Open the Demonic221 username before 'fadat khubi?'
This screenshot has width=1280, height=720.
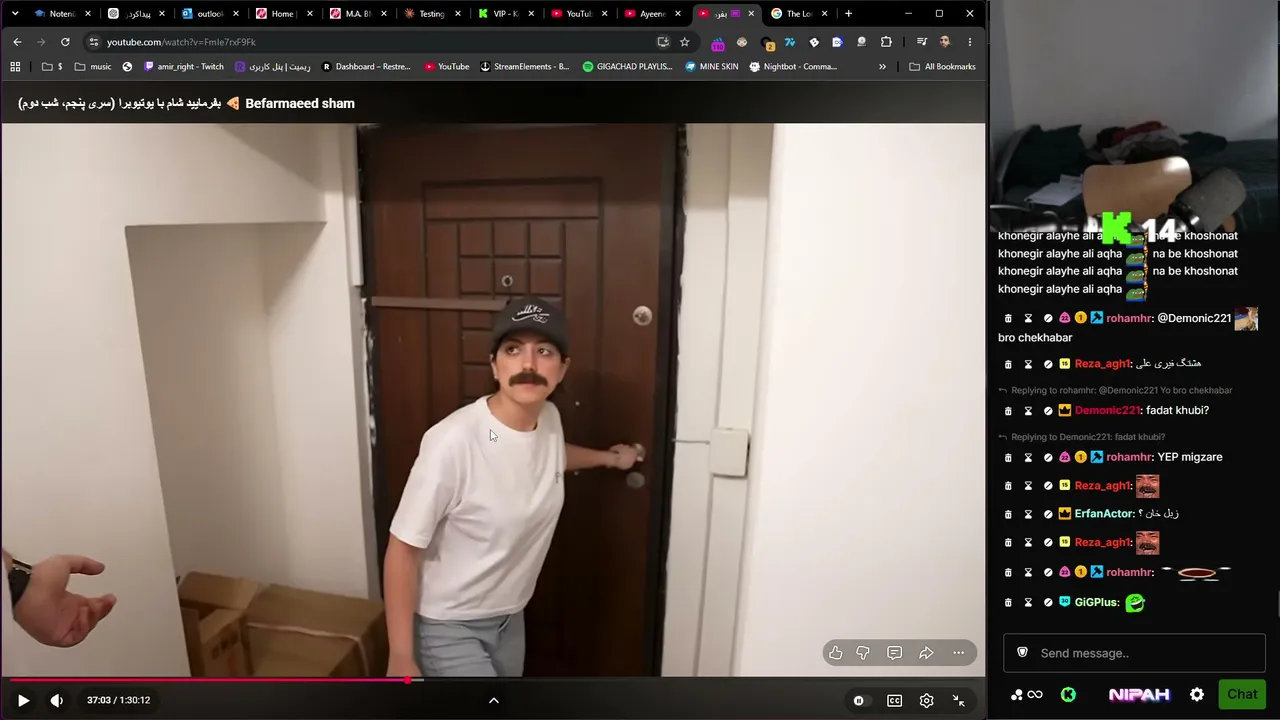pos(1107,411)
